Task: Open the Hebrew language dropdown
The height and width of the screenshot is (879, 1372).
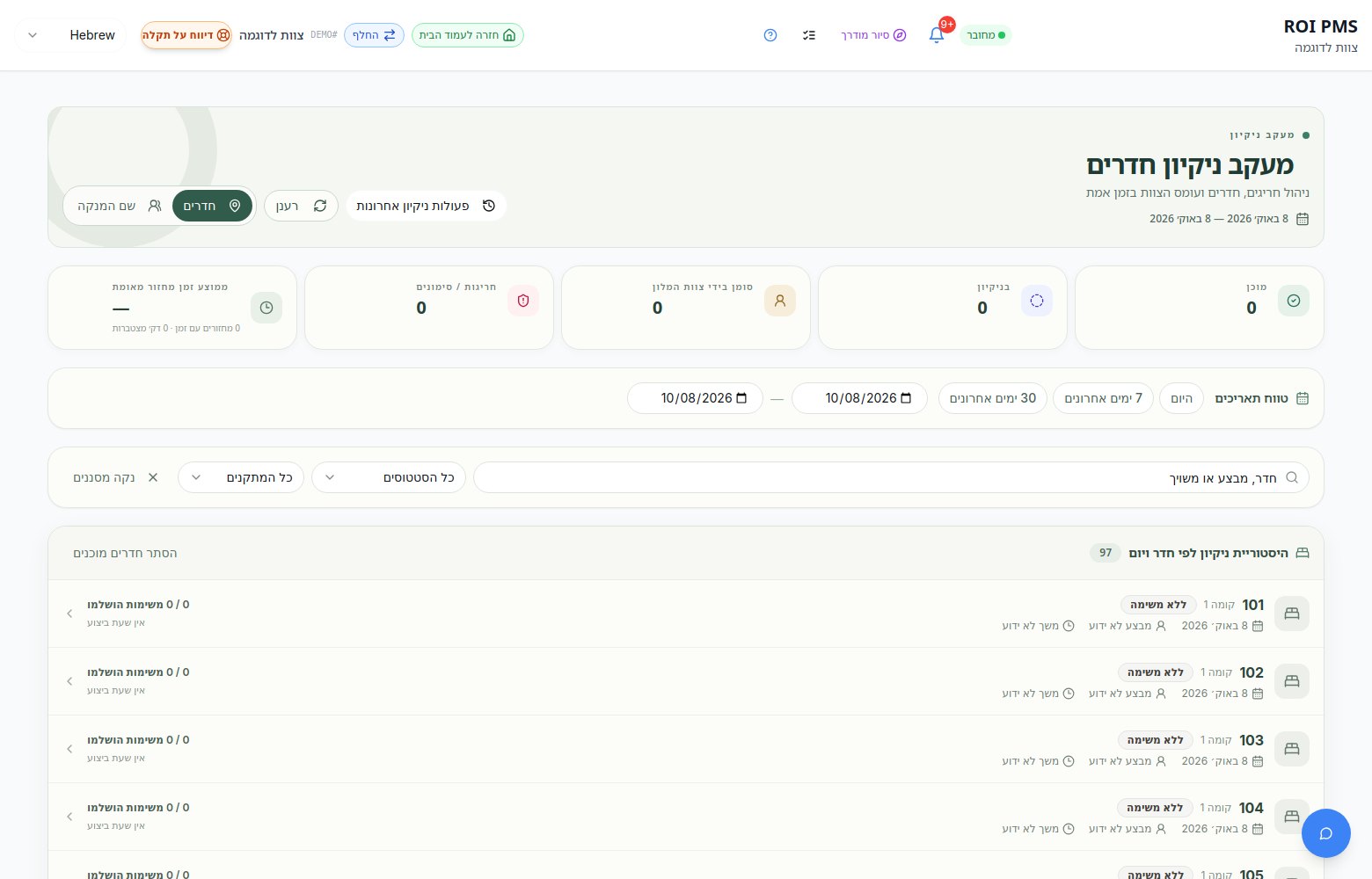Action: pos(70,35)
